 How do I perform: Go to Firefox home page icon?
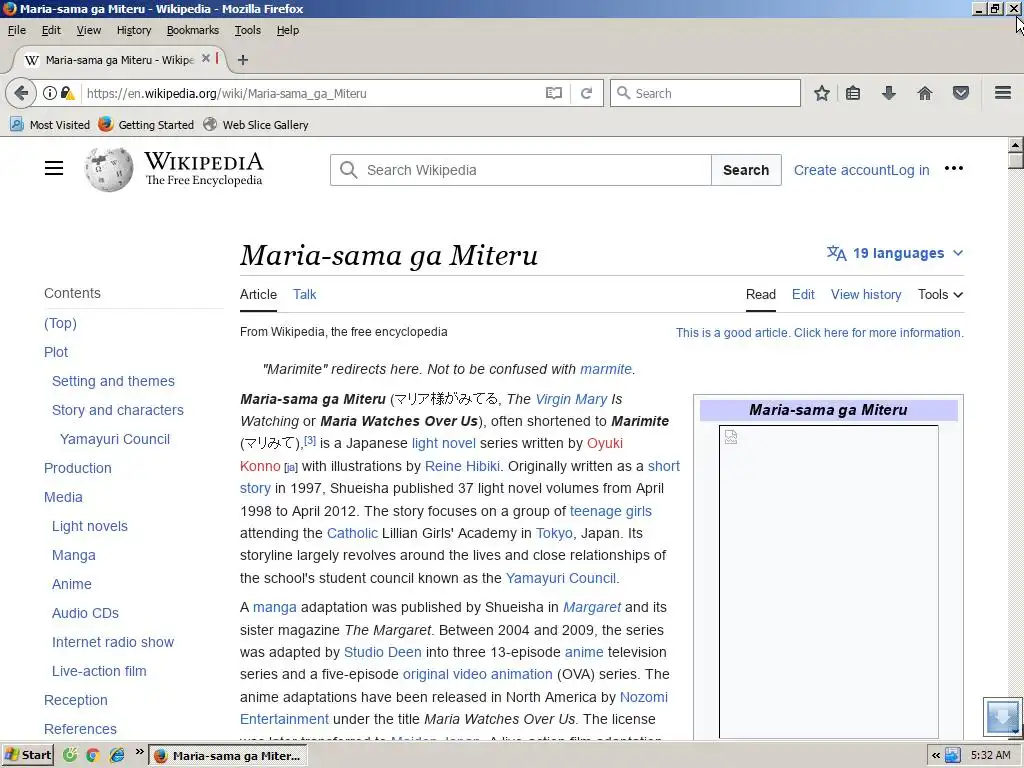(x=925, y=93)
